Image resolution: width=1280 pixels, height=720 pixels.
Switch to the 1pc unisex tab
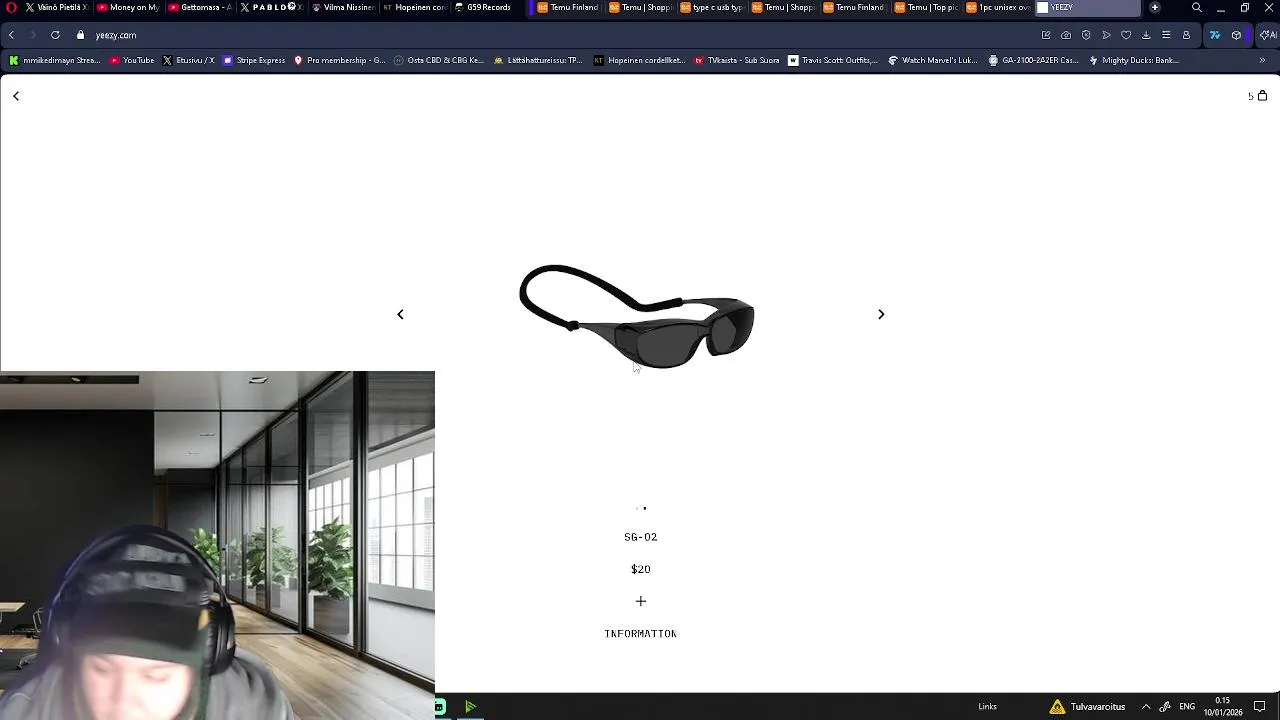tap(997, 7)
